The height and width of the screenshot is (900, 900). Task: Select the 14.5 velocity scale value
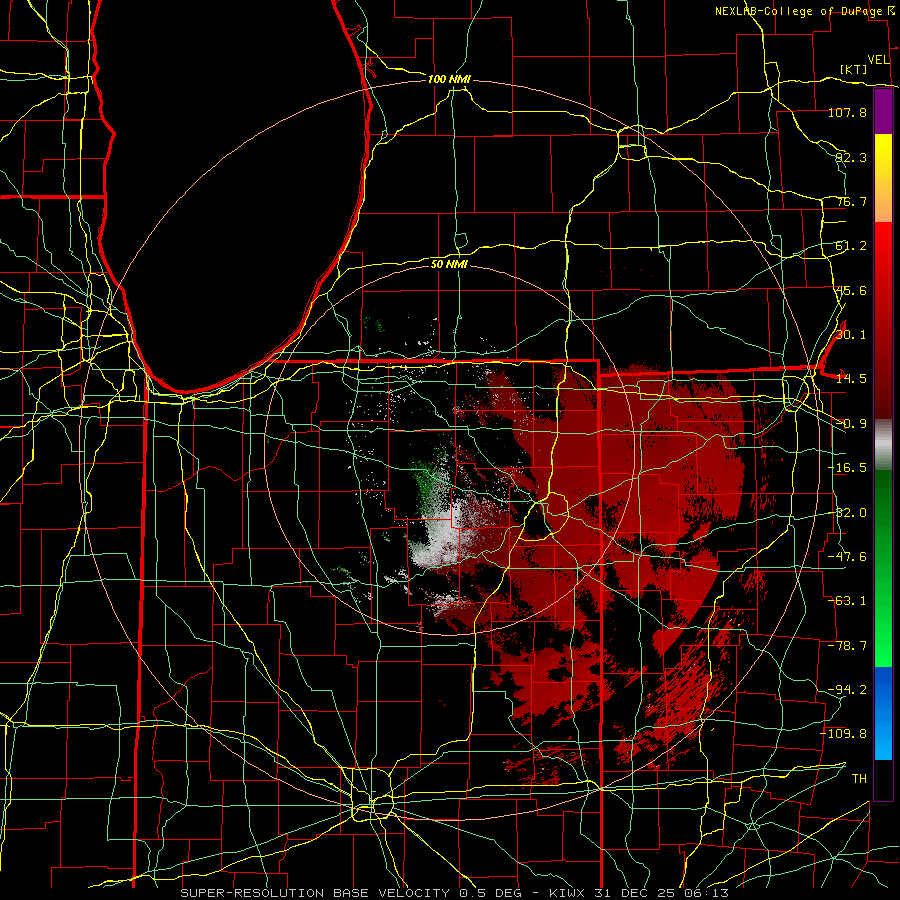coord(851,379)
